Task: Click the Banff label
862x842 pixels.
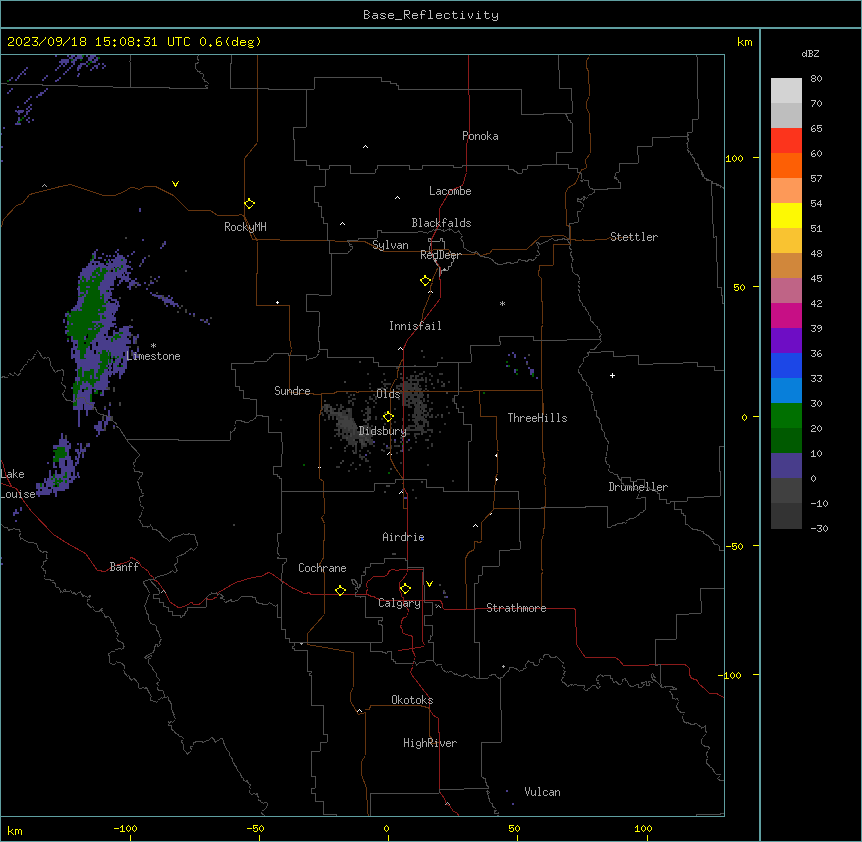Action: click(124, 567)
